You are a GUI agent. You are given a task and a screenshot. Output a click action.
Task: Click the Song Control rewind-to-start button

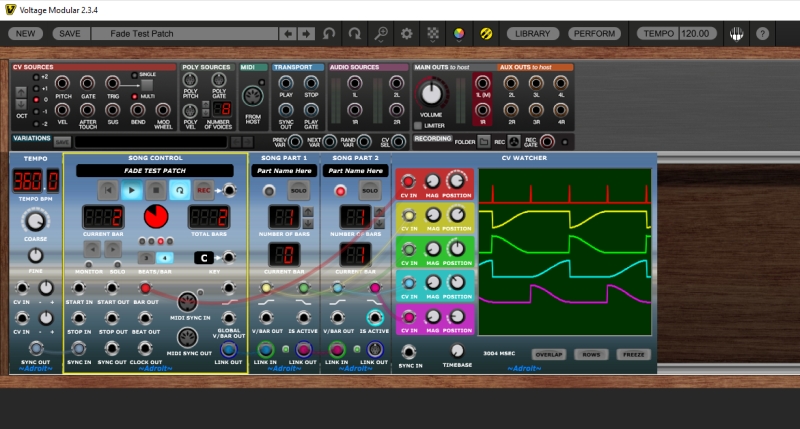(x=108, y=190)
